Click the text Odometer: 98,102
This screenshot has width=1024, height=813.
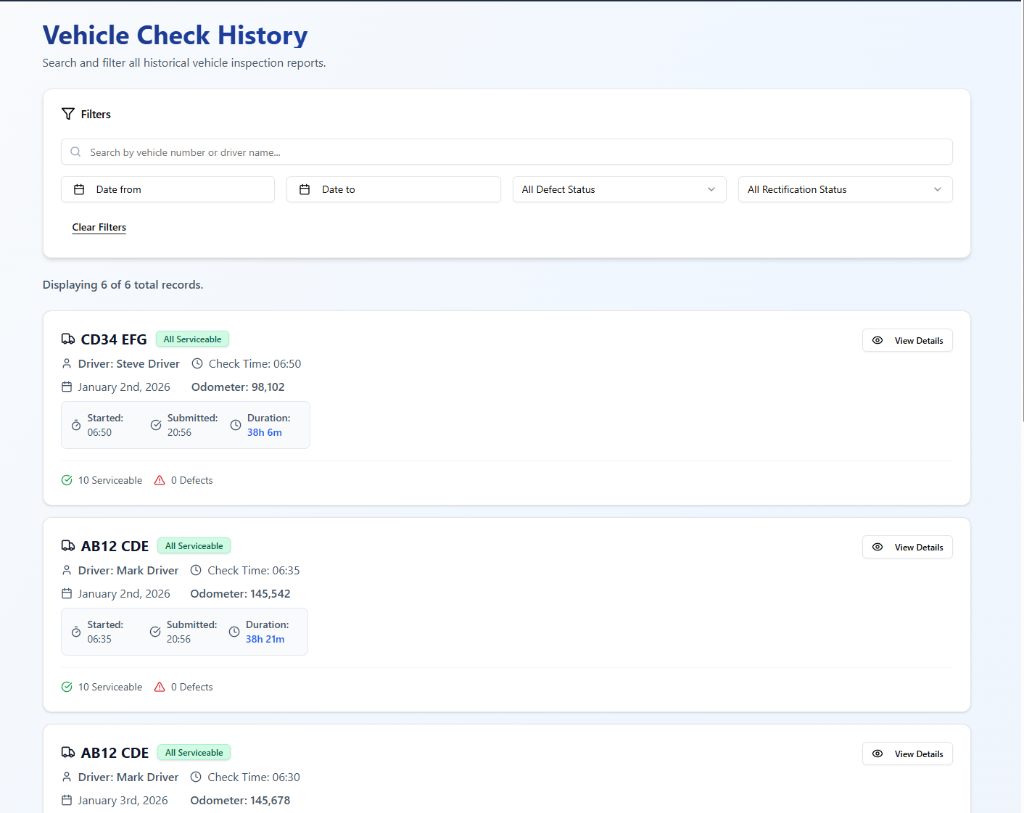pos(238,387)
